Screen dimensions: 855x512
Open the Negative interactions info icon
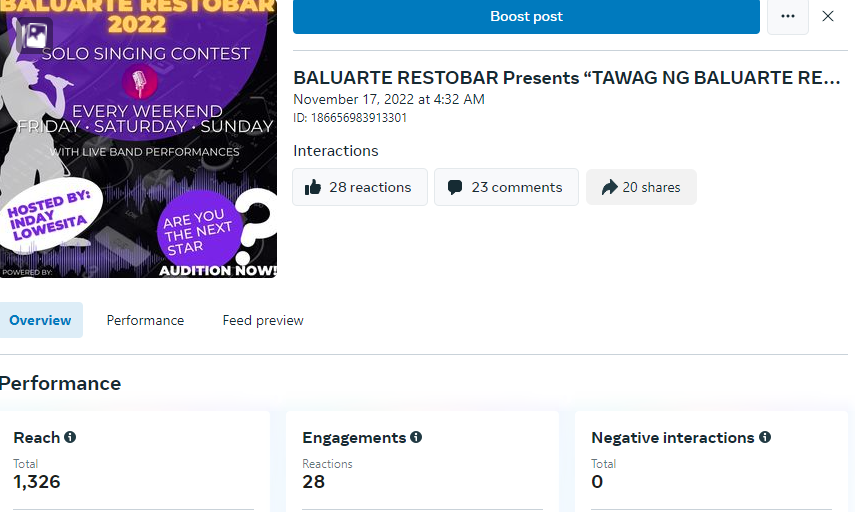pyautogui.click(x=765, y=437)
